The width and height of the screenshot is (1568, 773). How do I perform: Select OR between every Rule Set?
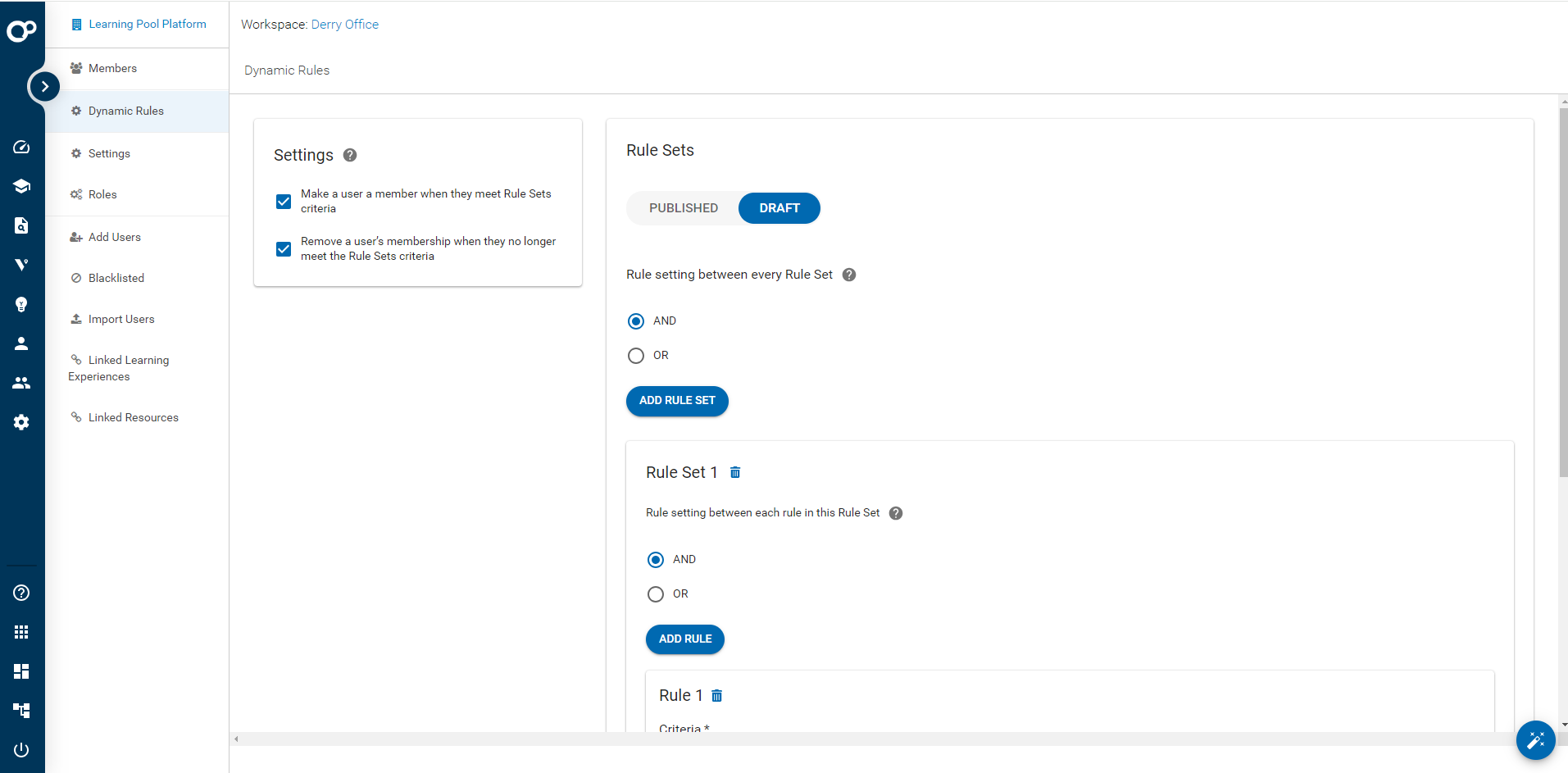point(636,355)
